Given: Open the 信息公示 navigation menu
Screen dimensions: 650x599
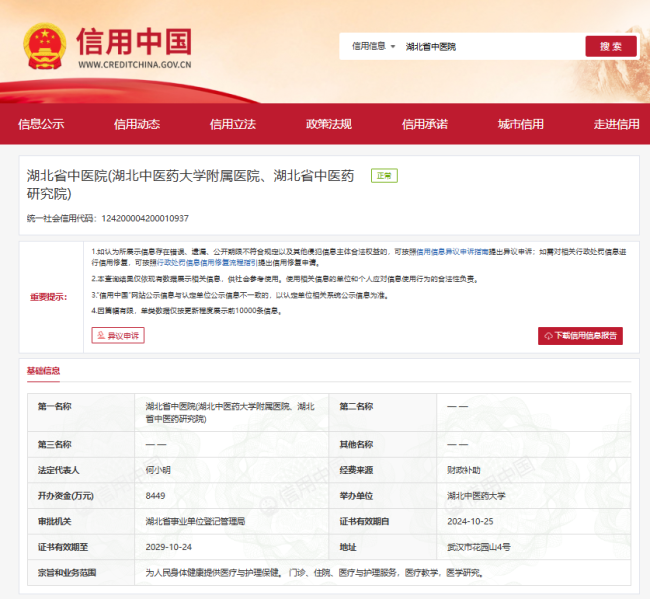Looking at the screenshot, I should coord(41,124).
